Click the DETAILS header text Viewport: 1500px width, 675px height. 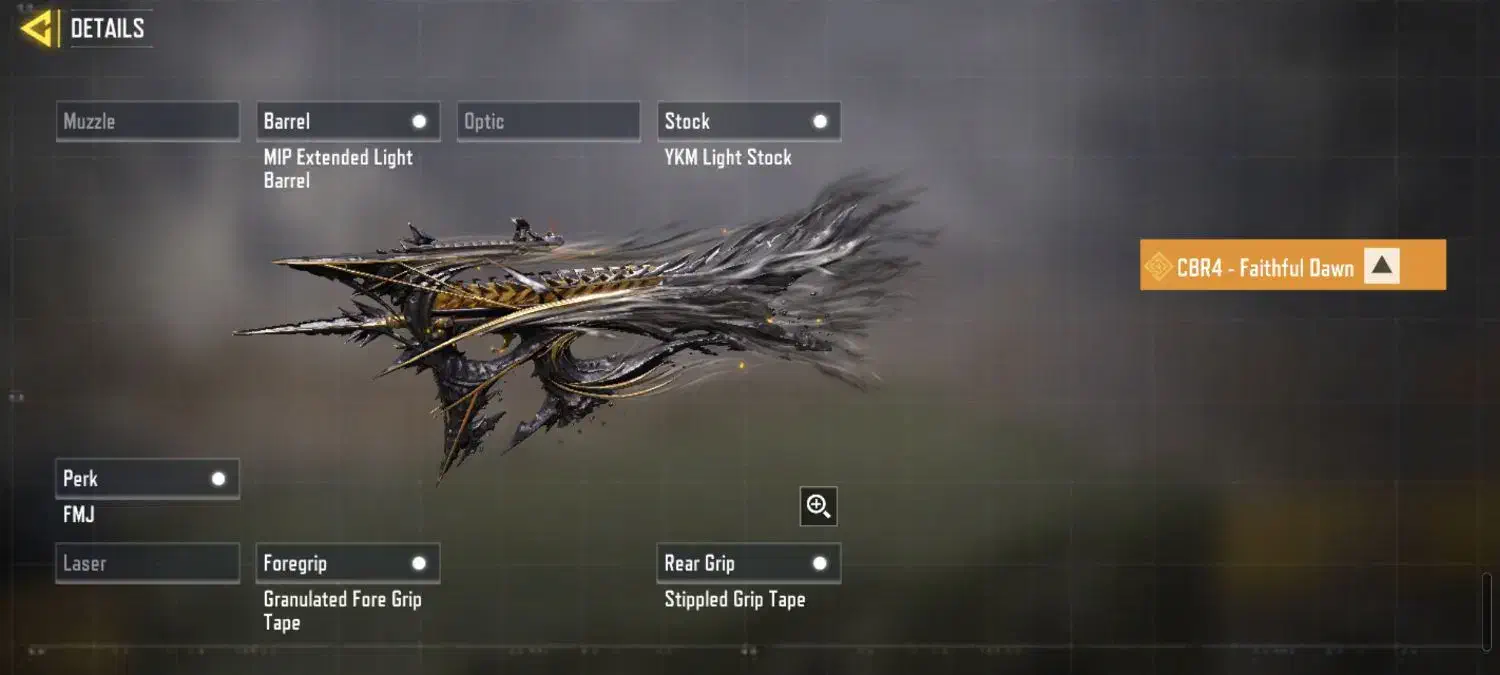tap(107, 28)
